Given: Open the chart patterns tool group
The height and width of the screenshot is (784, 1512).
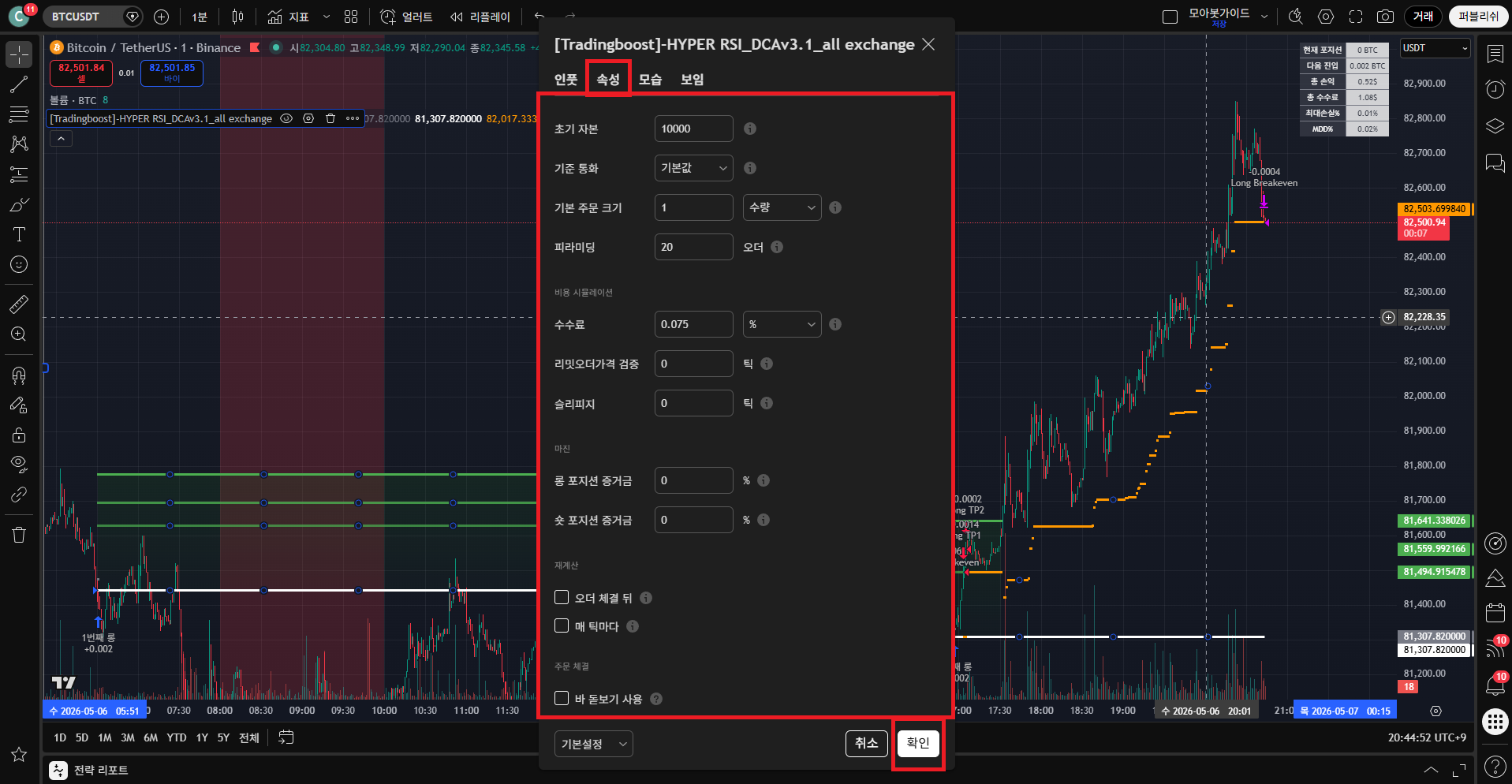Looking at the screenshot, I should [x=19, y=144].
